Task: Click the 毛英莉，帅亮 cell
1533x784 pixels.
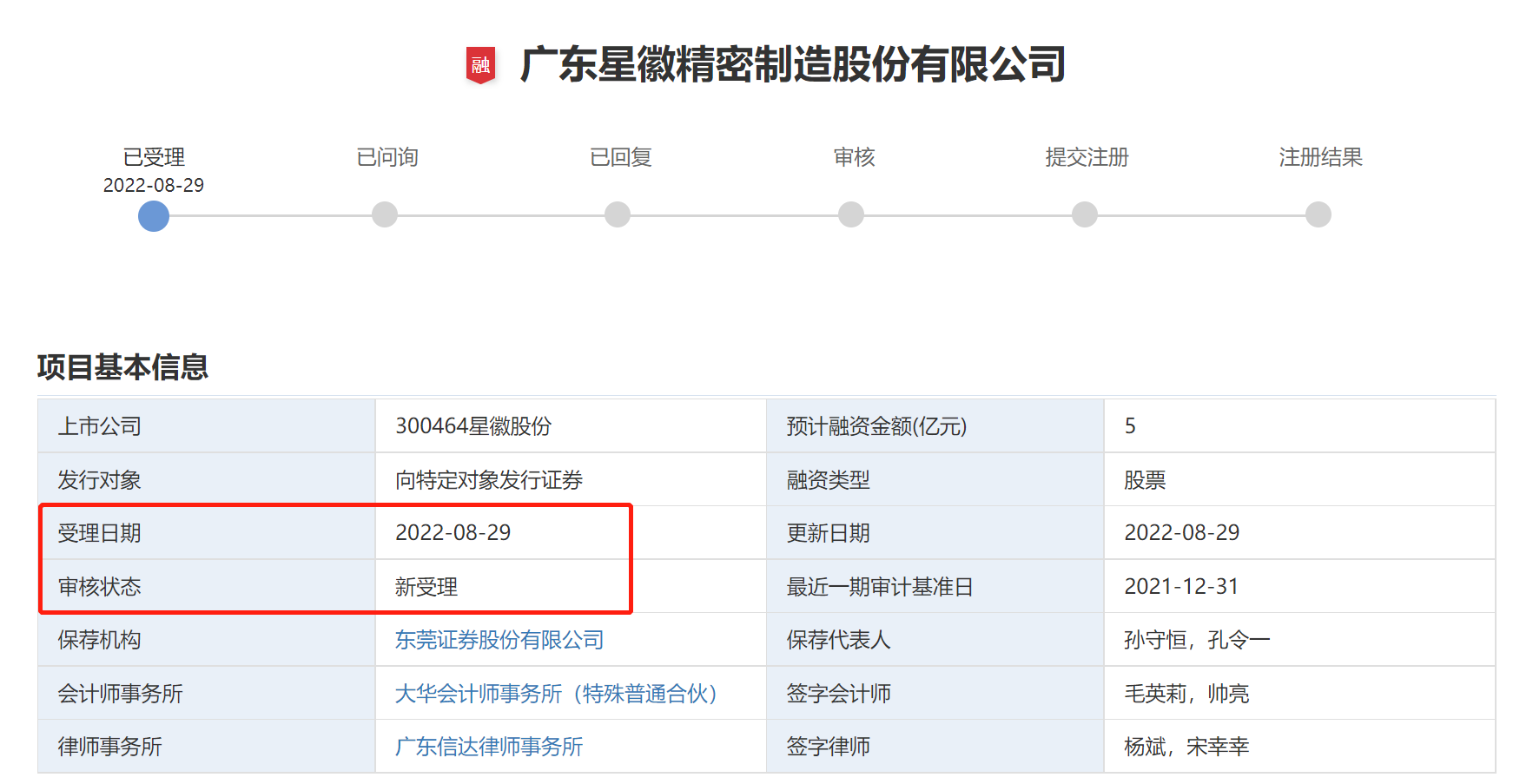Action: pyautogui.click(x=1299, y=693)
